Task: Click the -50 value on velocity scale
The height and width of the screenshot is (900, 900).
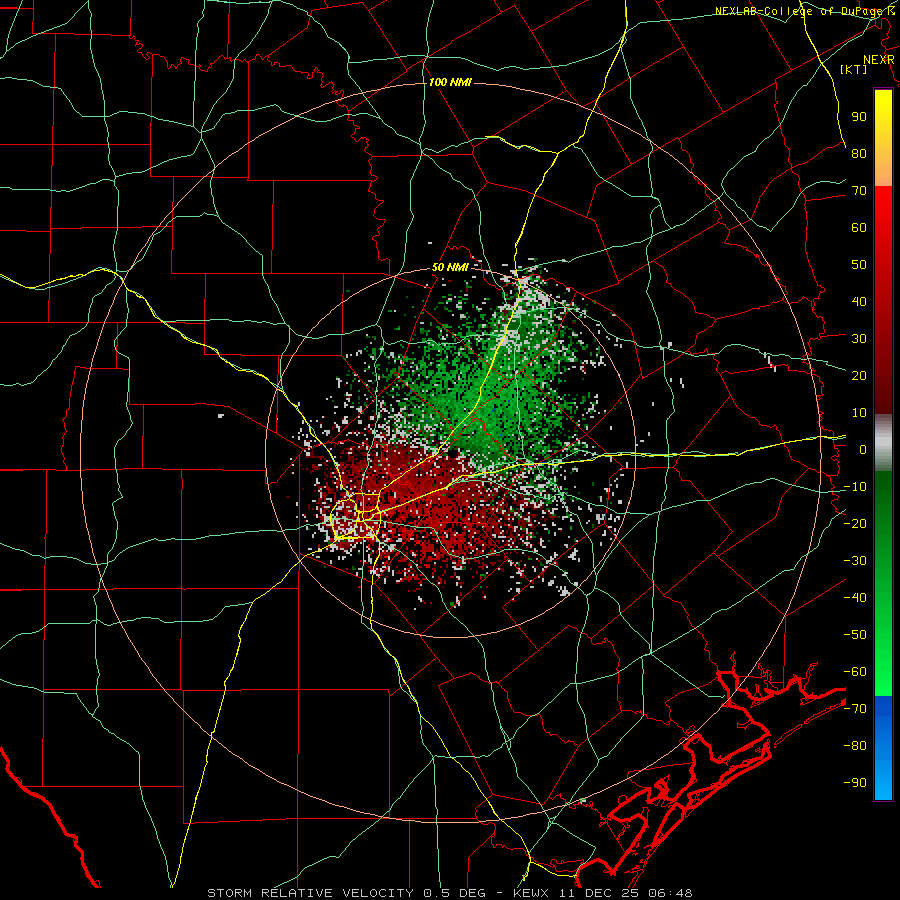Action: click(855, 635)
